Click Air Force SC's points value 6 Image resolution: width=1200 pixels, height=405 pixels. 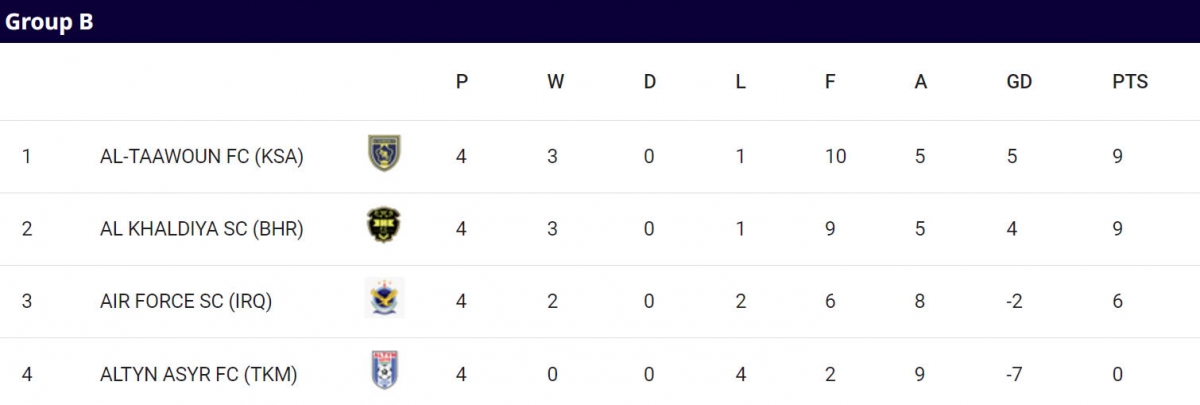click(1118, 301)
